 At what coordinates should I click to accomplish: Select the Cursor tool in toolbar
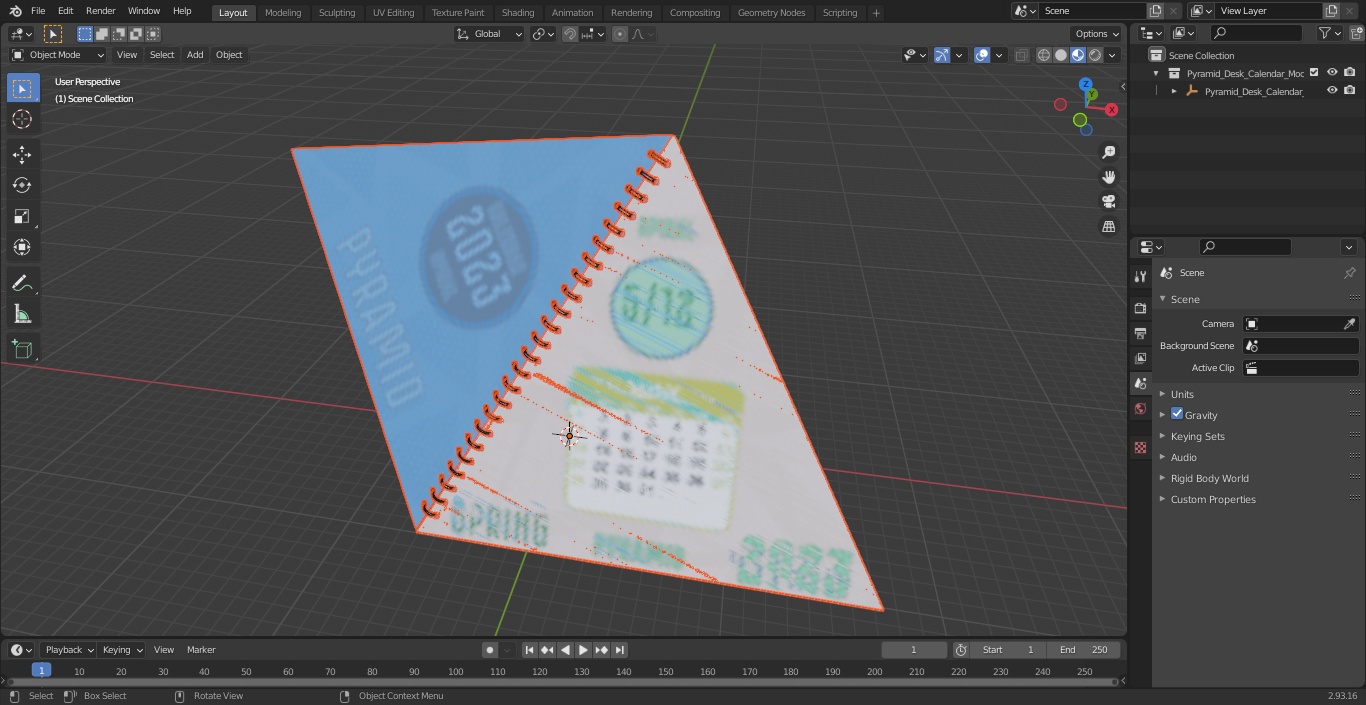point(22,119)
